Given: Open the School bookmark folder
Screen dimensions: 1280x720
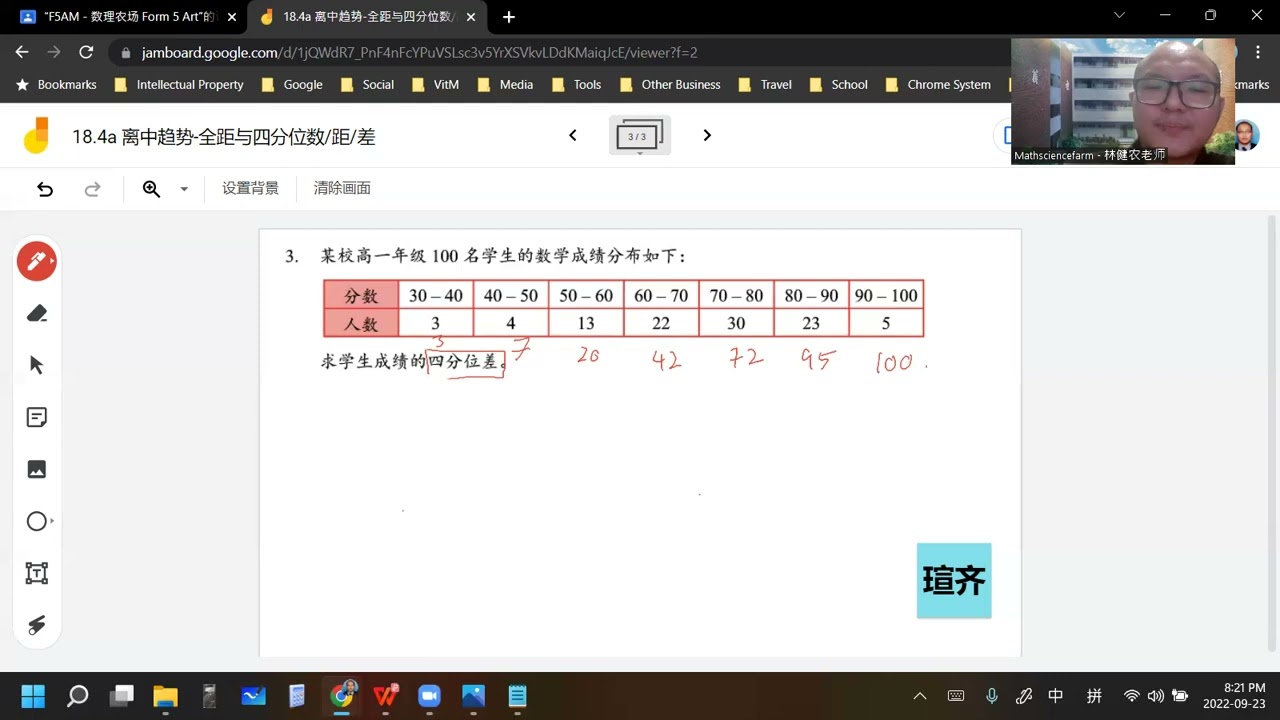Looking at the screenshot, I should [838, 85].
